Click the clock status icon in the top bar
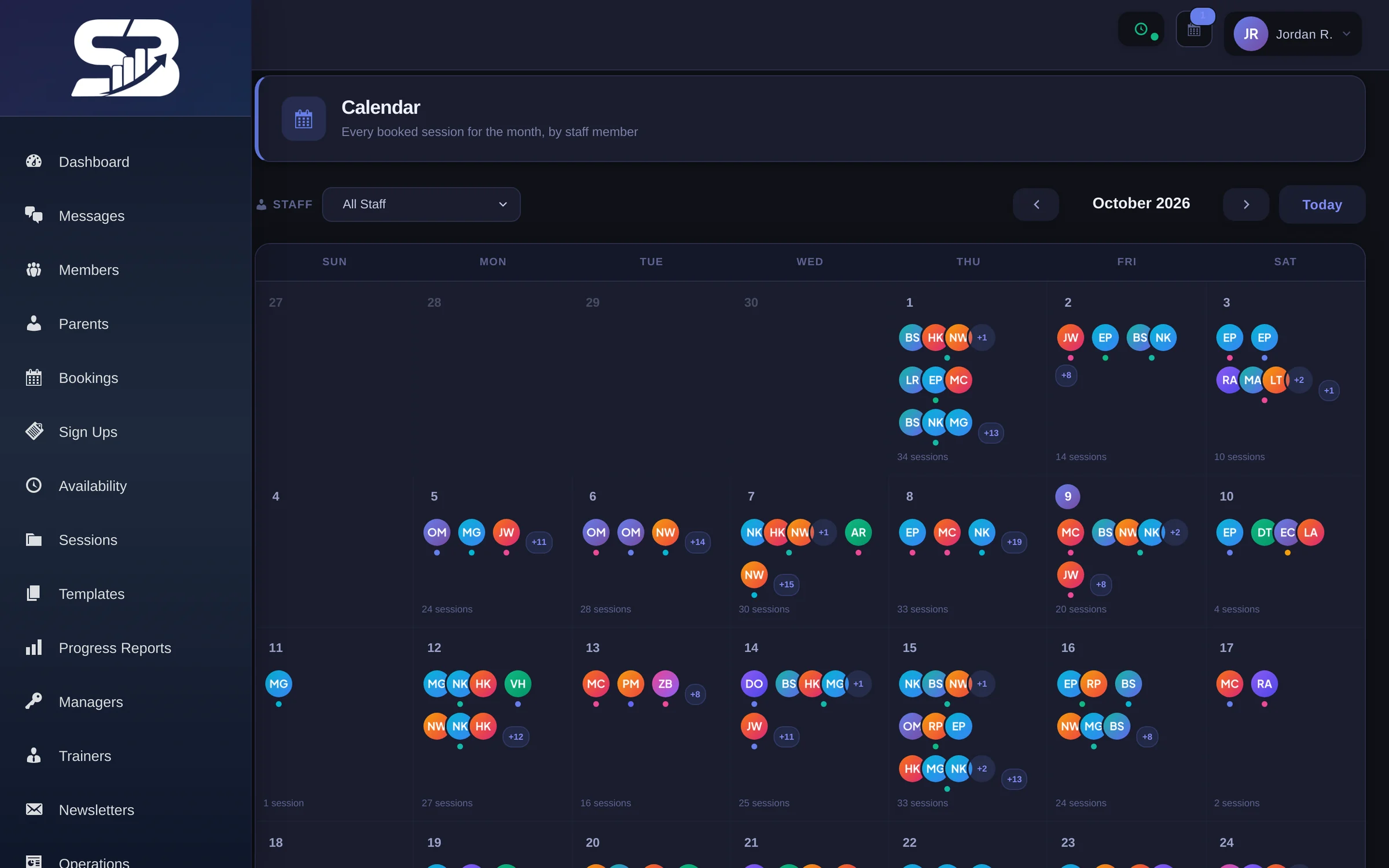This screenshot has height=868, width=1389. coord(1141,30)
